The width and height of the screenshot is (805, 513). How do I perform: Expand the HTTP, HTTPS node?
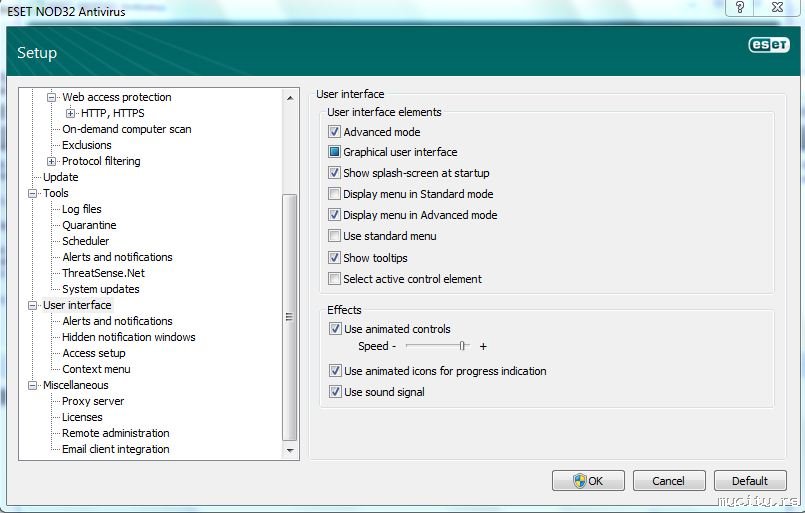[x=70, y=113]
